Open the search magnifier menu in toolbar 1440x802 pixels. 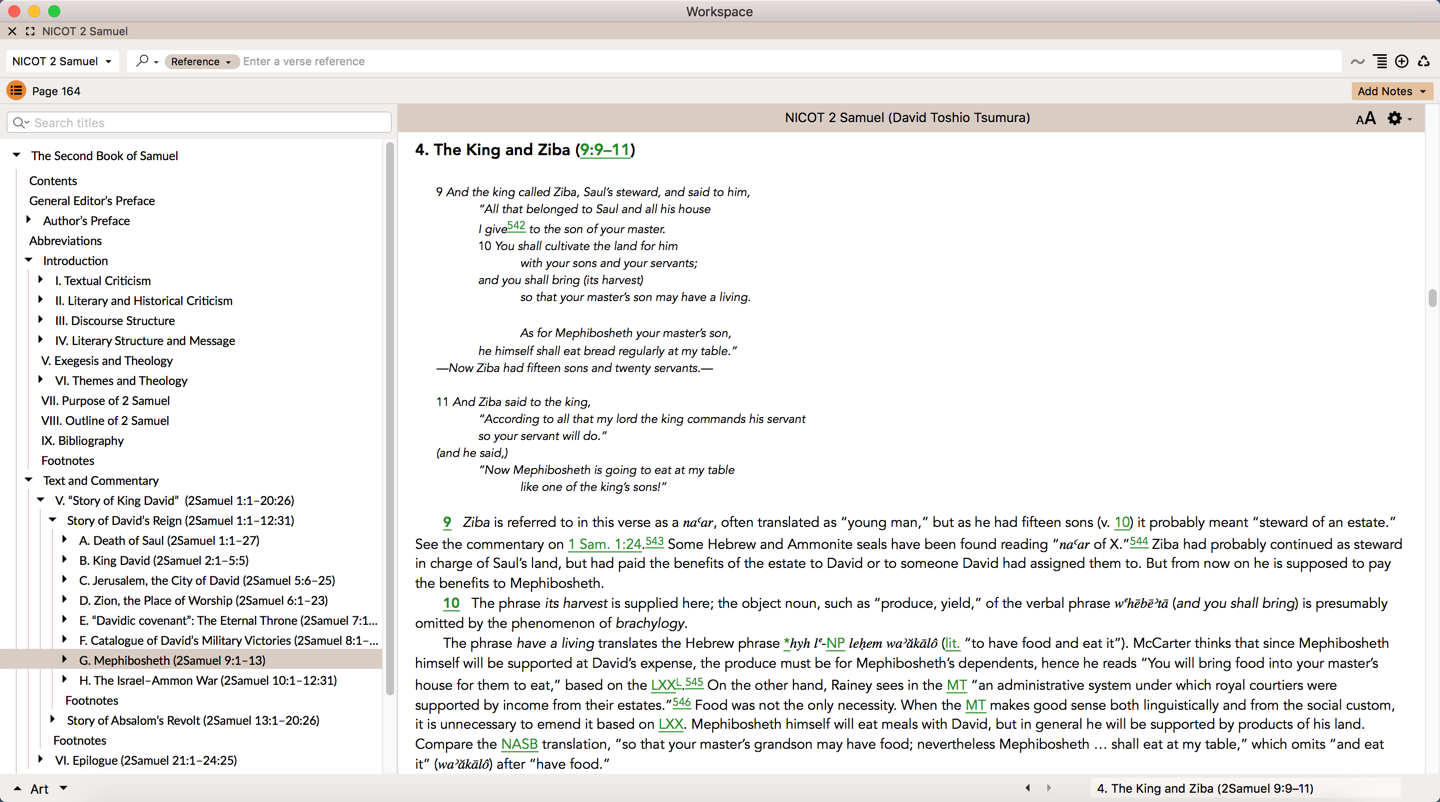(x=147, y=61)
